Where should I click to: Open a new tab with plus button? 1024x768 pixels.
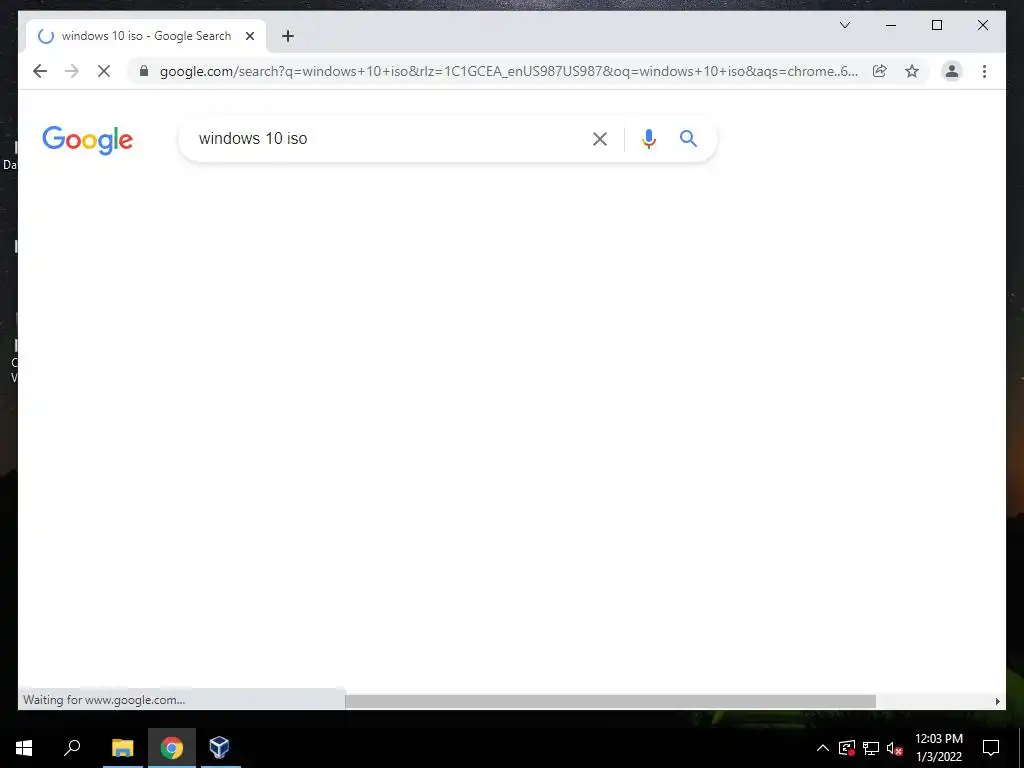[288, 36]
